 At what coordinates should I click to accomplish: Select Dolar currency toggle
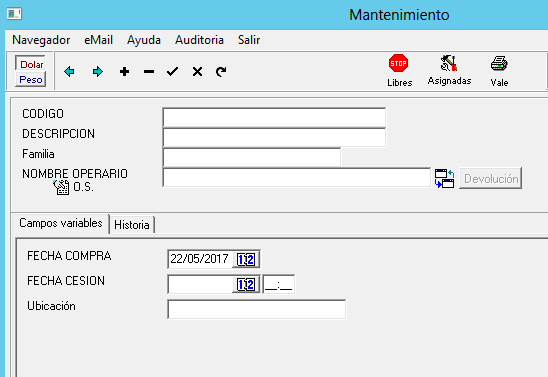[x=31, y=64]
